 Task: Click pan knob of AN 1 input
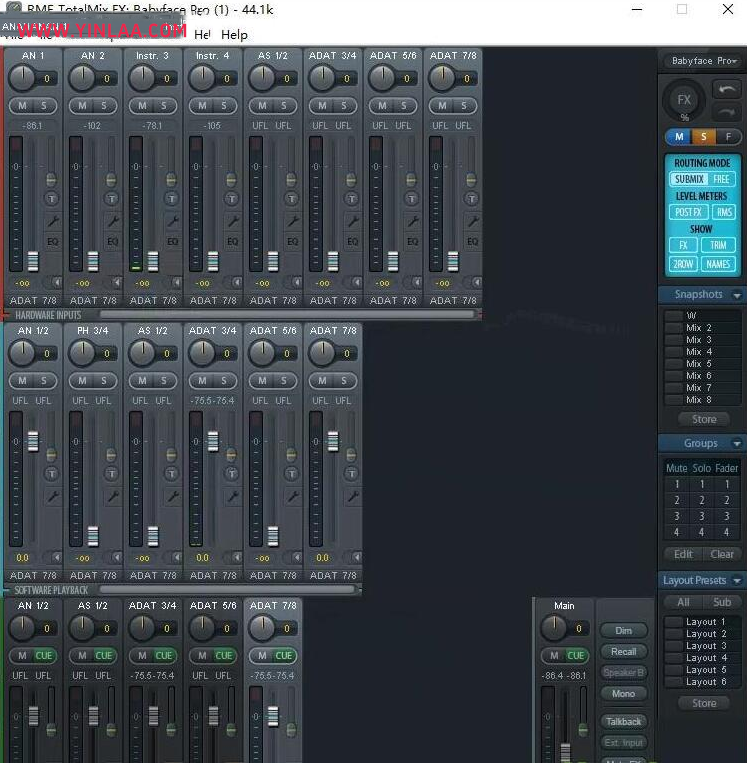[22, 78]
